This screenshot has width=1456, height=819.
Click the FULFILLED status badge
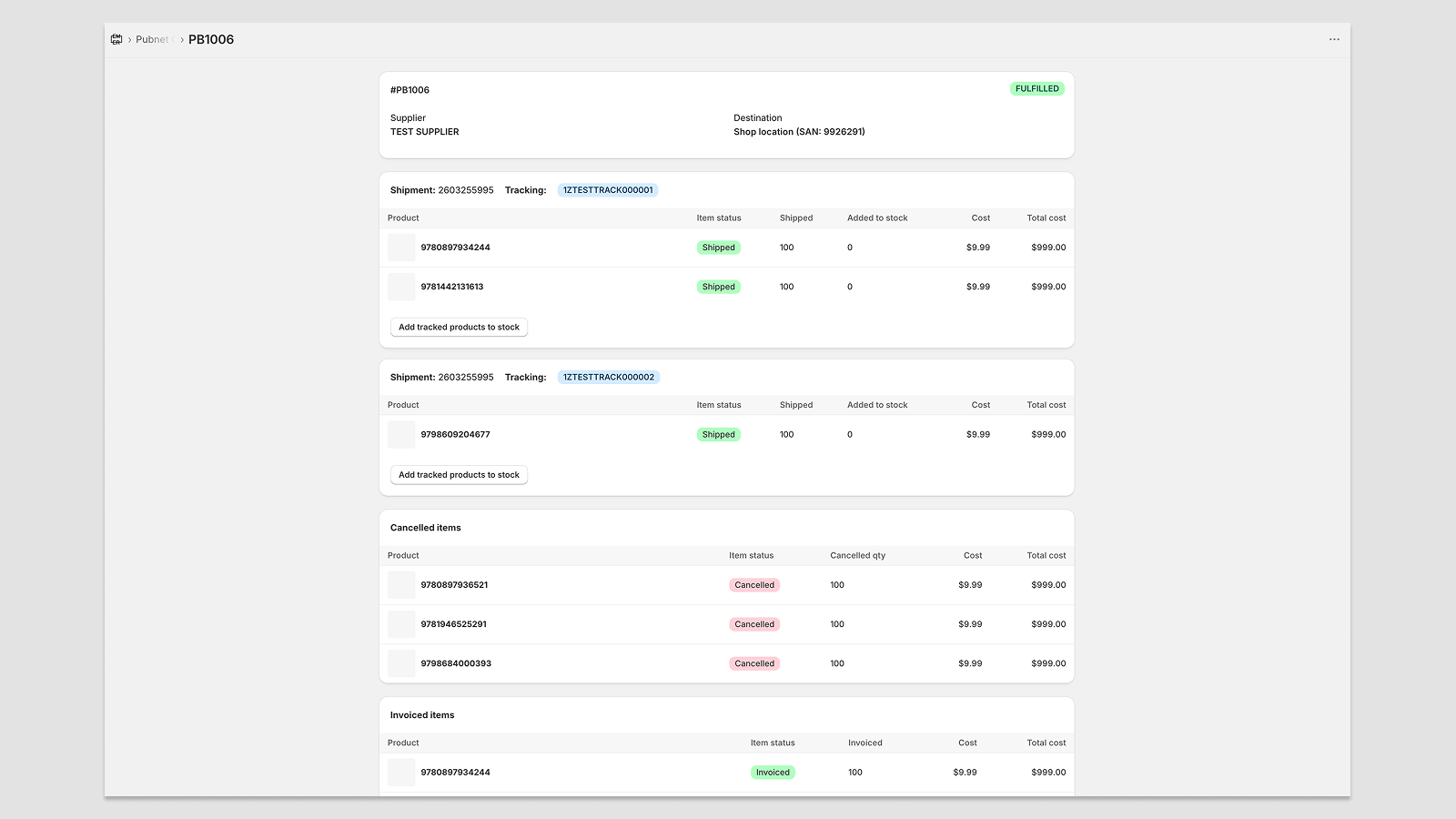pos(1037,88)
